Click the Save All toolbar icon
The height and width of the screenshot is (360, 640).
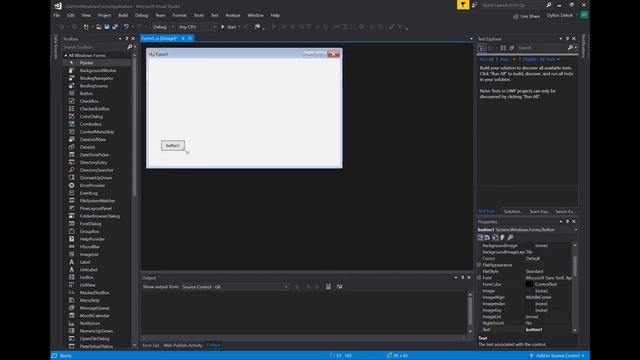click(115, 27)
